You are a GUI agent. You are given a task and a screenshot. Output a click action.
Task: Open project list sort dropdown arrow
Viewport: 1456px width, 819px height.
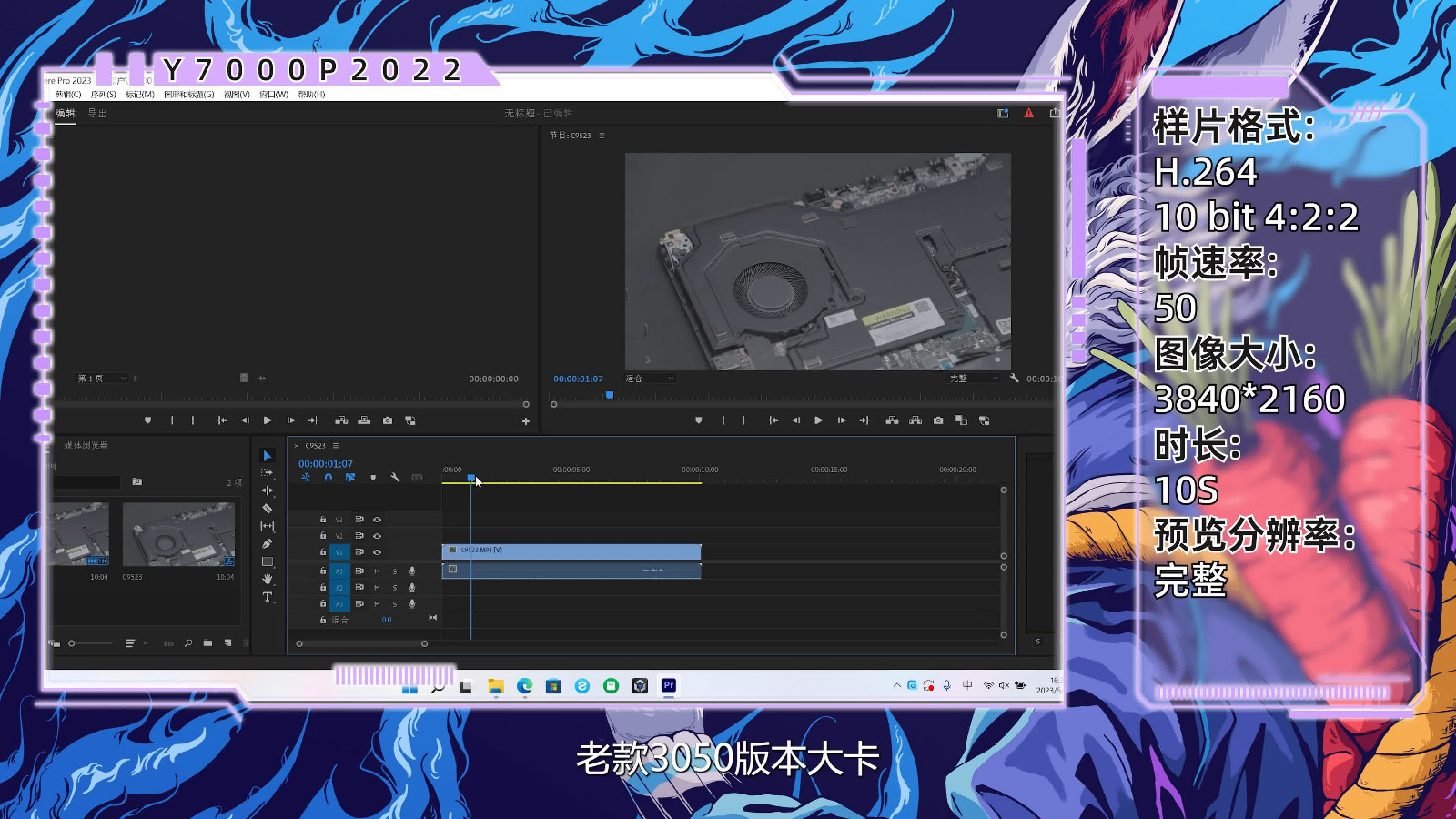point(145,643)
